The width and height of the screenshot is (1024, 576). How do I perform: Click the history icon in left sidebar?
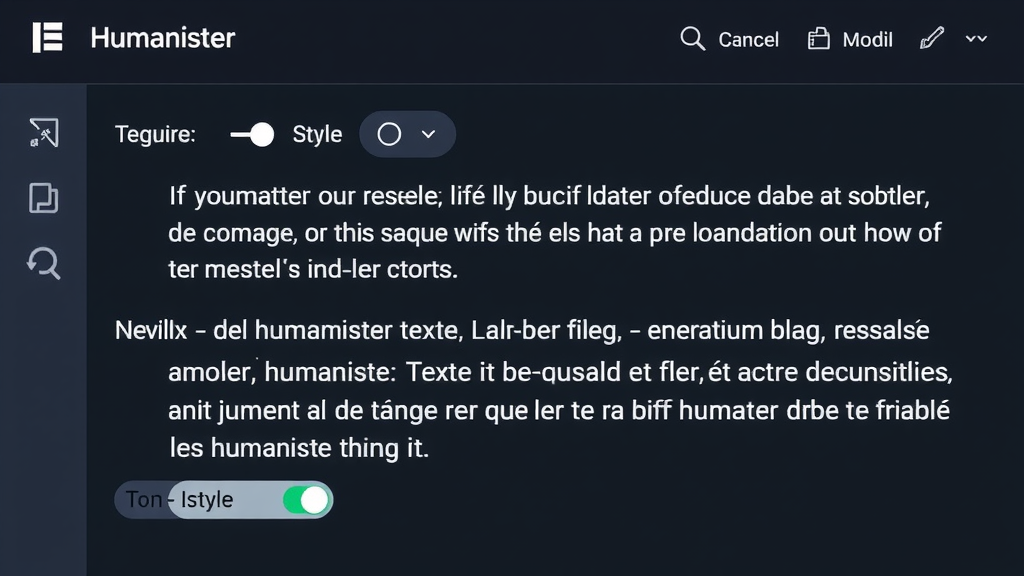pos(44,263)
